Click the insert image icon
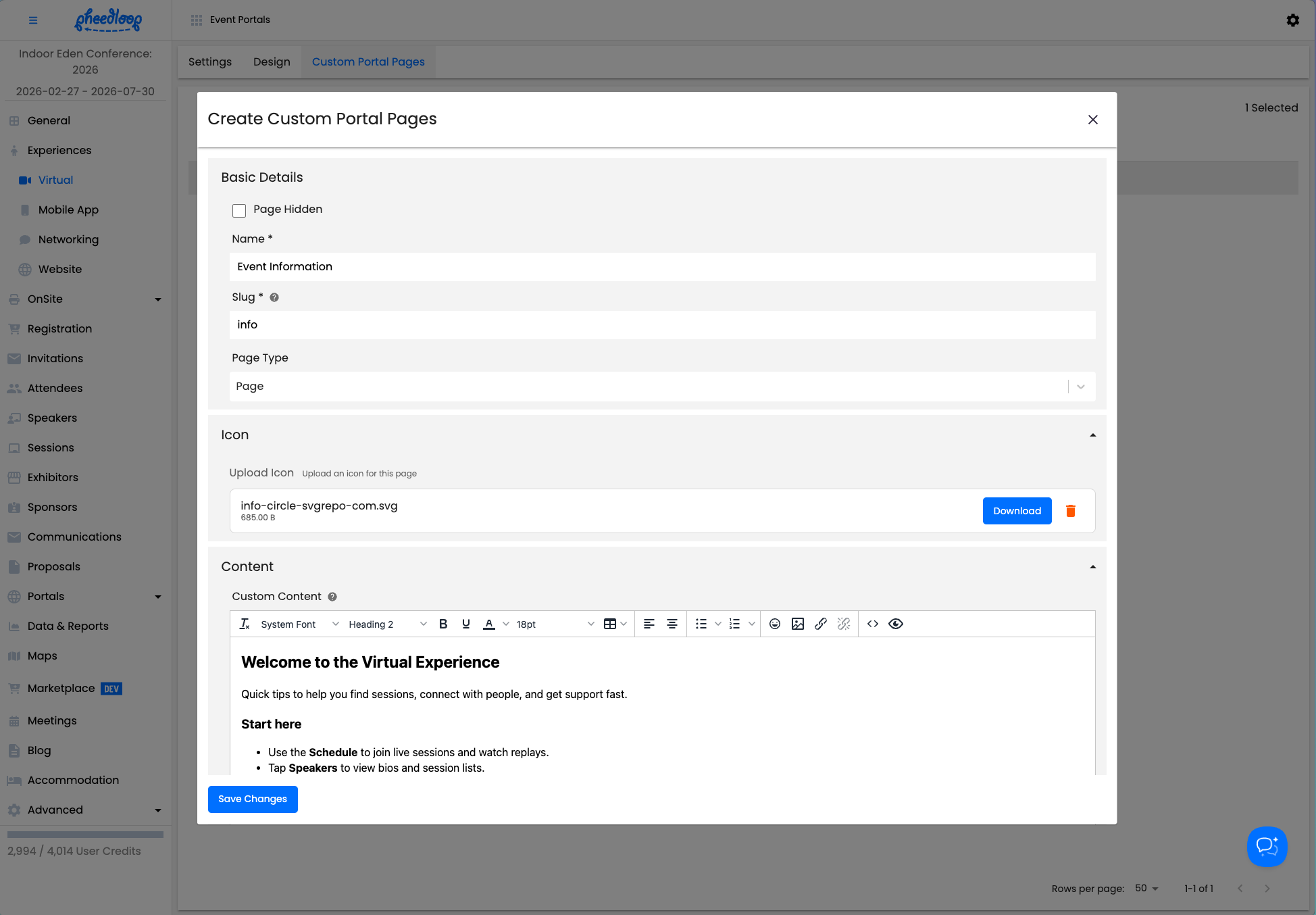Screen dimensions: 1316x915 [798, 624]
